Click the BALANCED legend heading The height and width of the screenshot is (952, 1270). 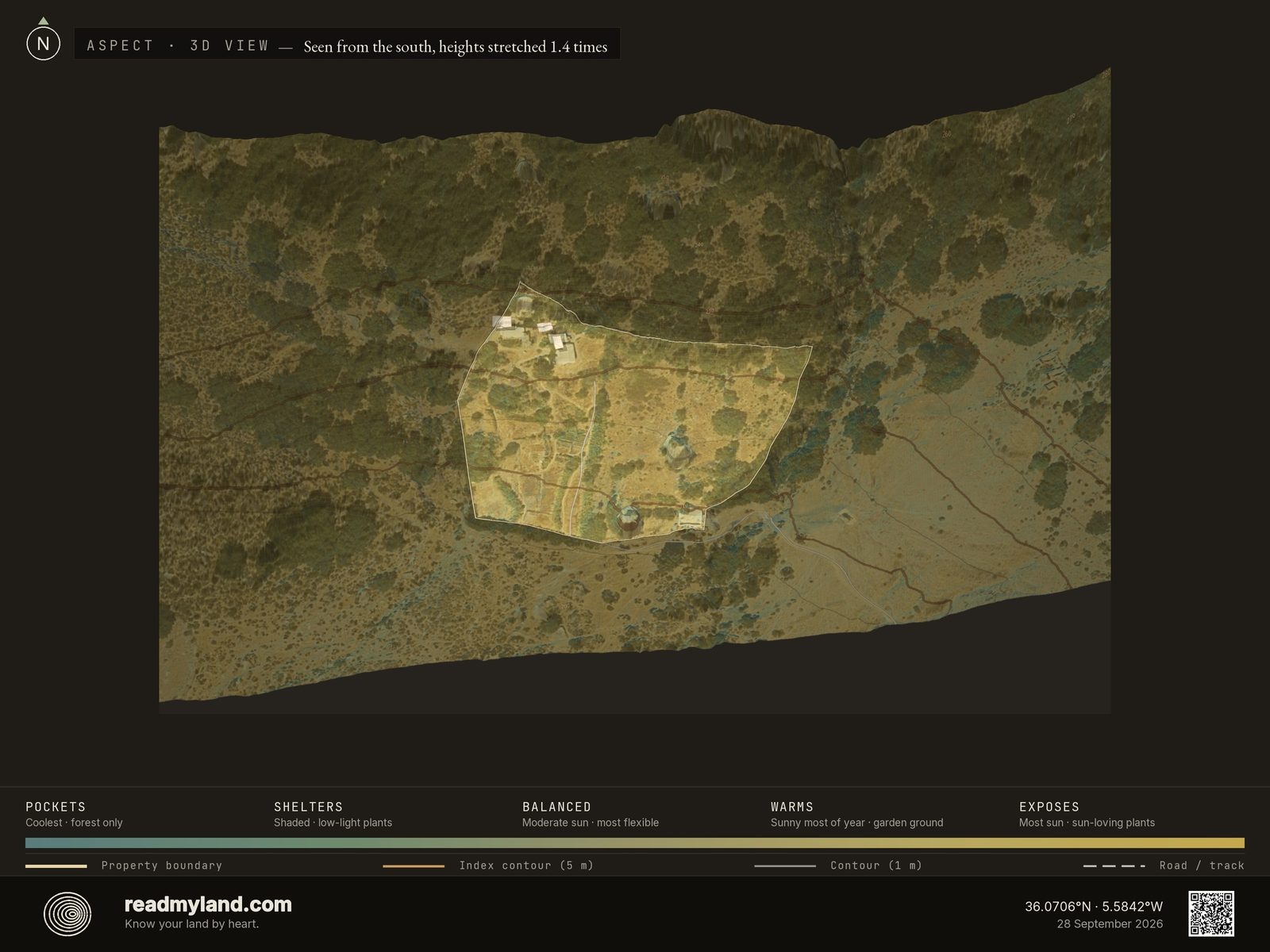tap(556, 807)
